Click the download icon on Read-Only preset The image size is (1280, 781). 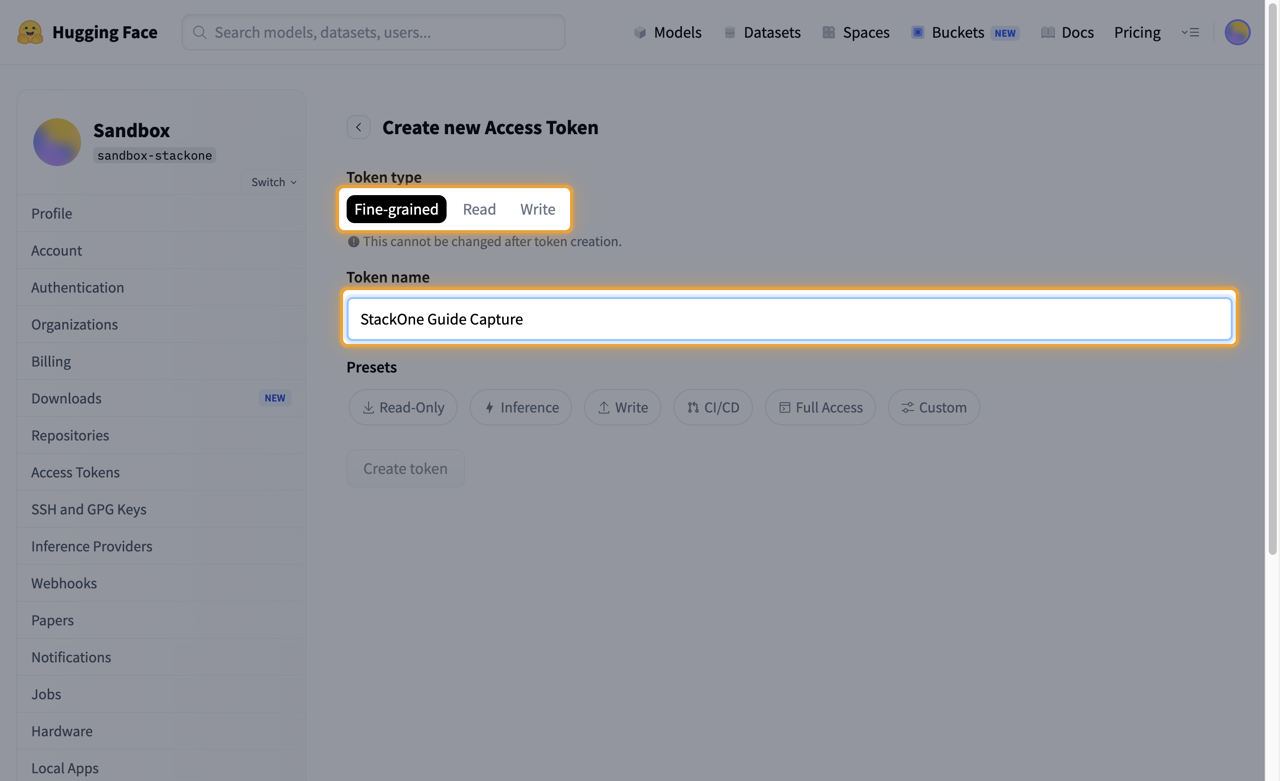pyautogui.click(x=368, y=407)
